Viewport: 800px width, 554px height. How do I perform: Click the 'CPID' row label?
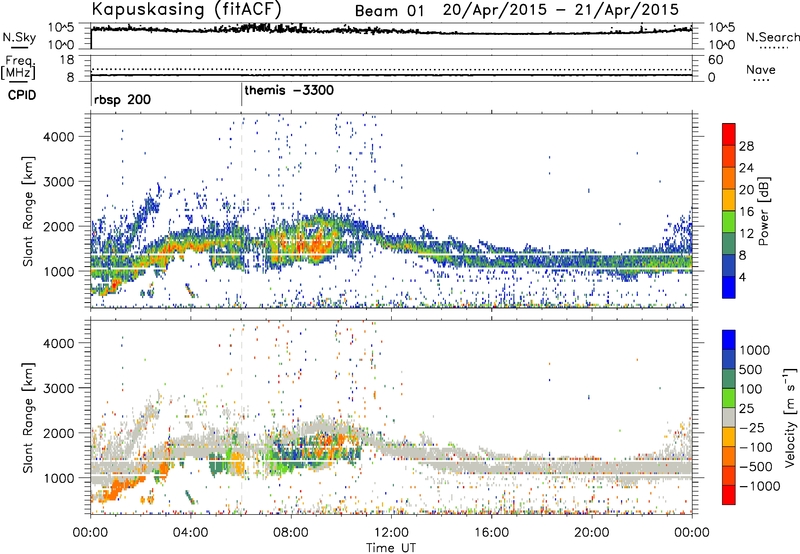click(22, 95)
